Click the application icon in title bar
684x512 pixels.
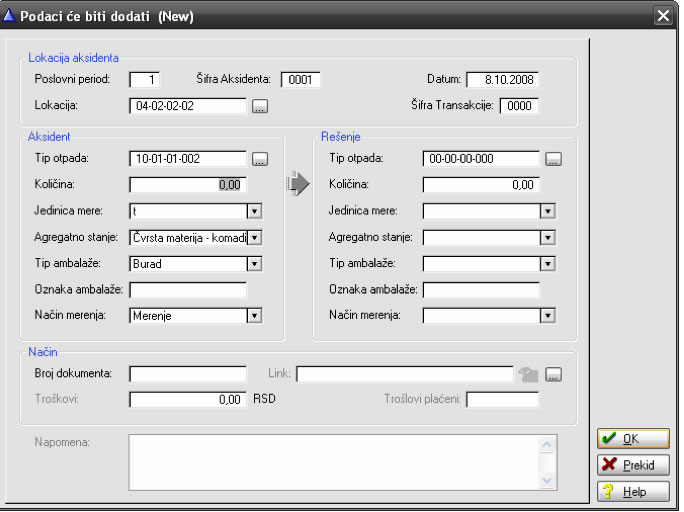(9, 16)
